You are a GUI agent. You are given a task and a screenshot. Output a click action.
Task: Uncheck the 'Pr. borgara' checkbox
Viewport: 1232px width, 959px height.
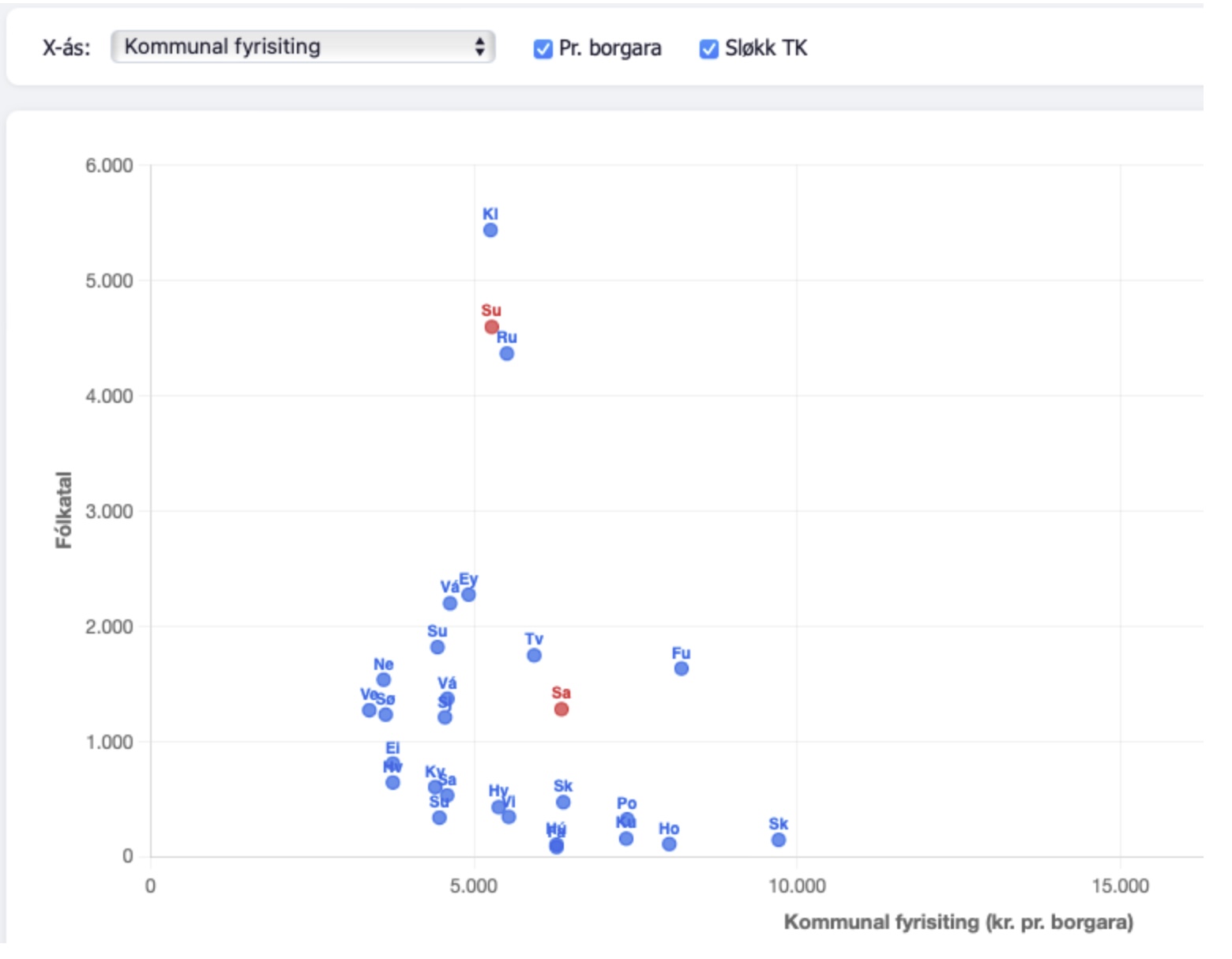[543, 49]
